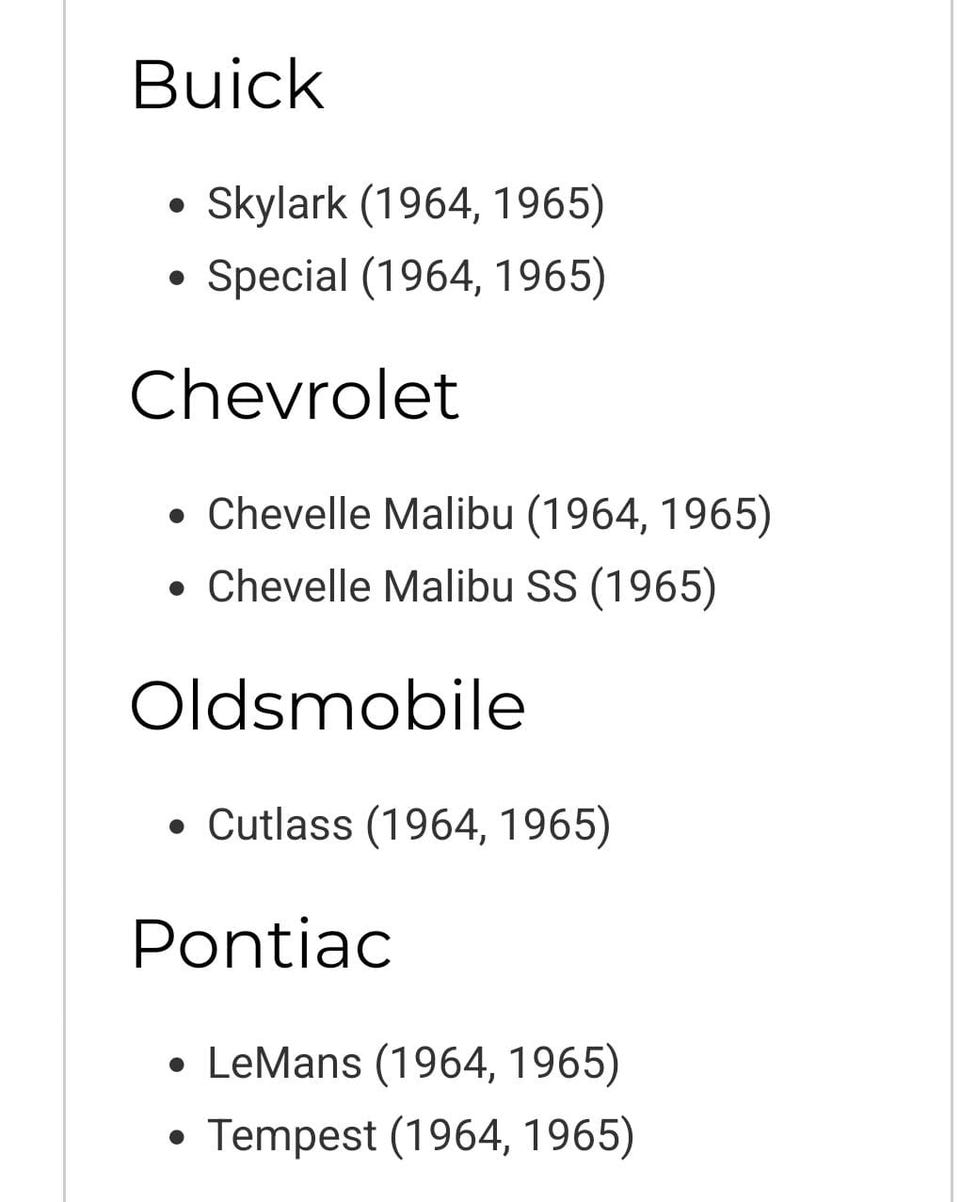Click the Buick heading
960x1202 pixels.
point(228,85)
